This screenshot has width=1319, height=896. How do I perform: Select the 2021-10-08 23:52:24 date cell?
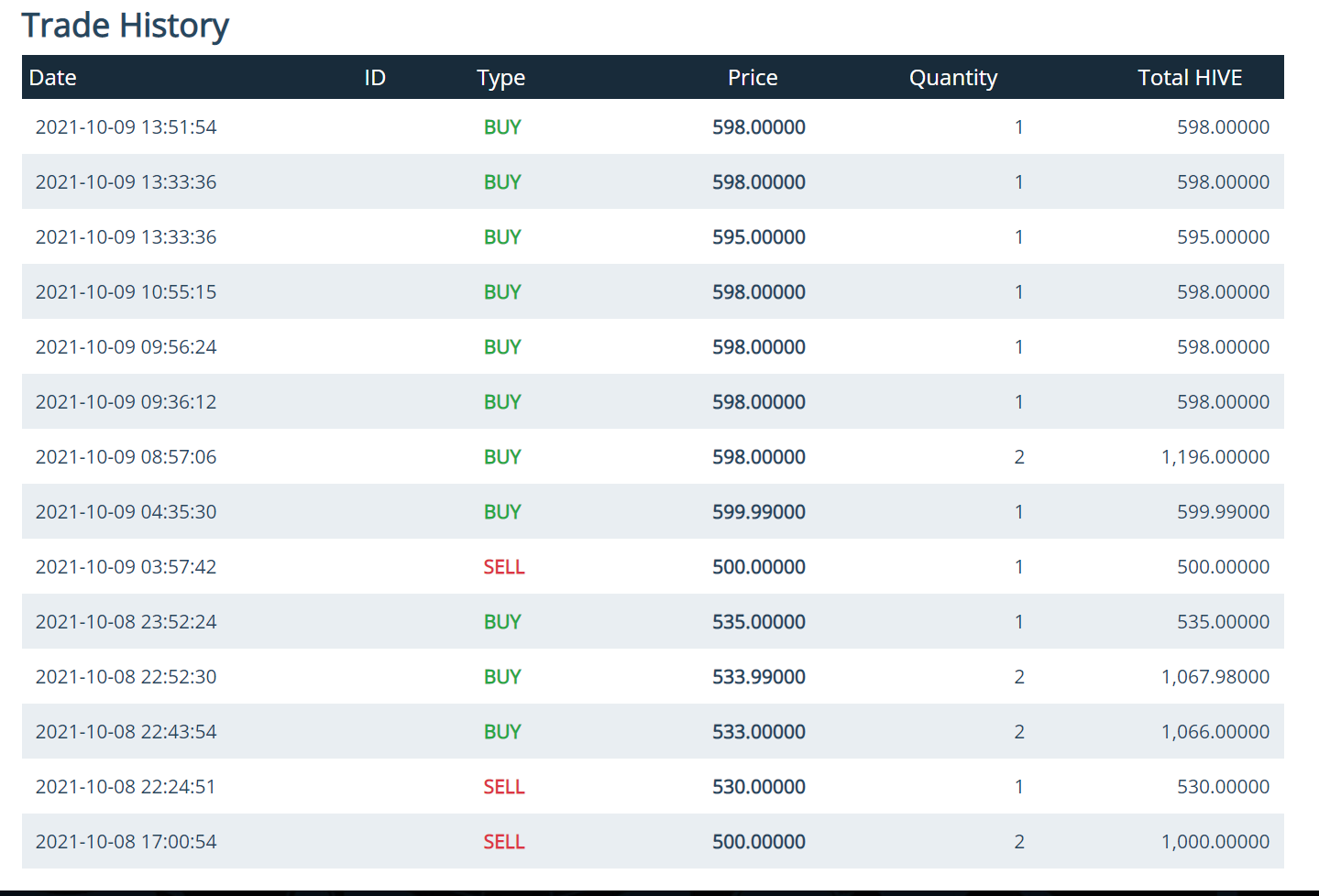(x=126, y=622)
